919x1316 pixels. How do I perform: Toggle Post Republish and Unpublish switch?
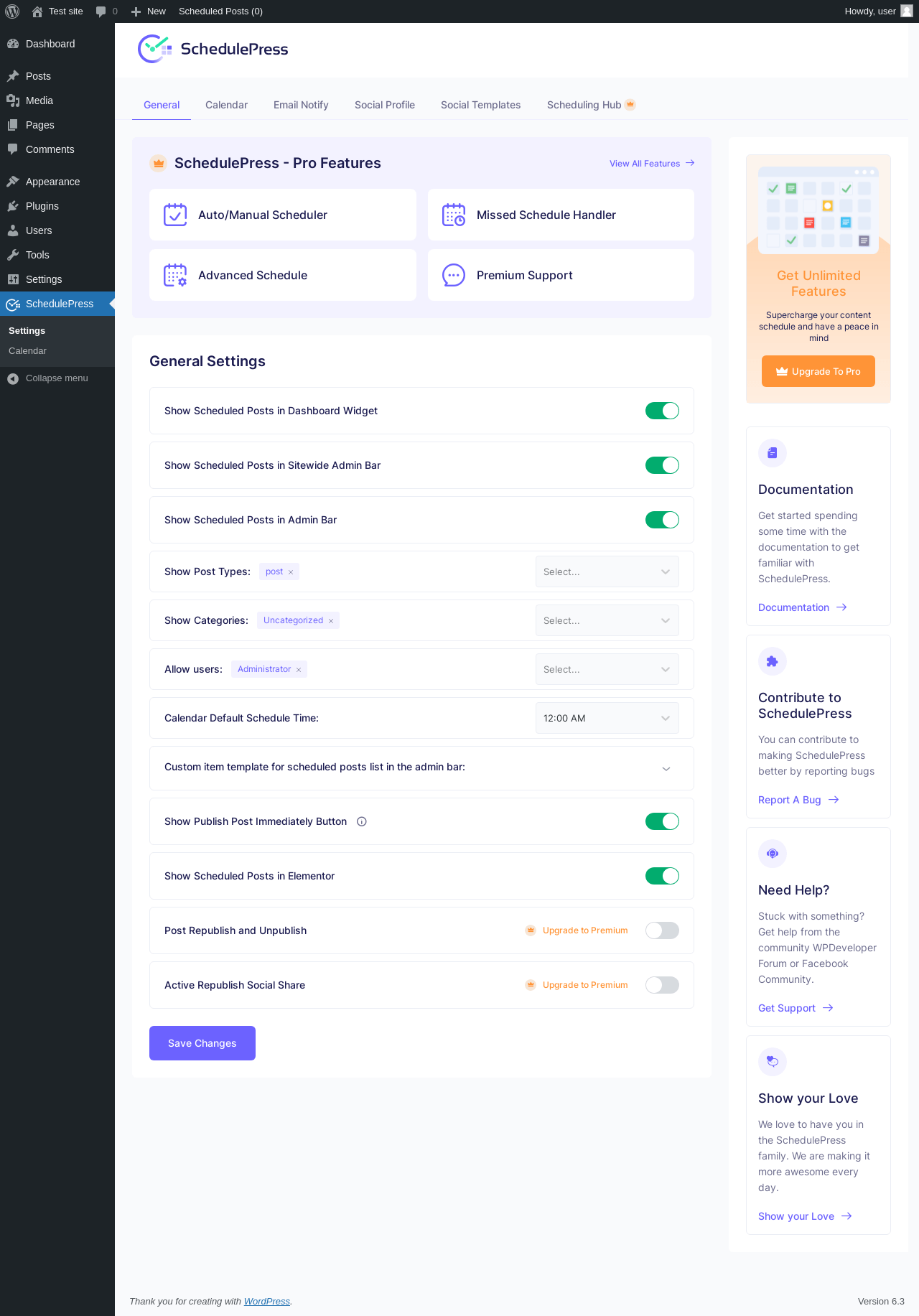[x=662, y=930]
